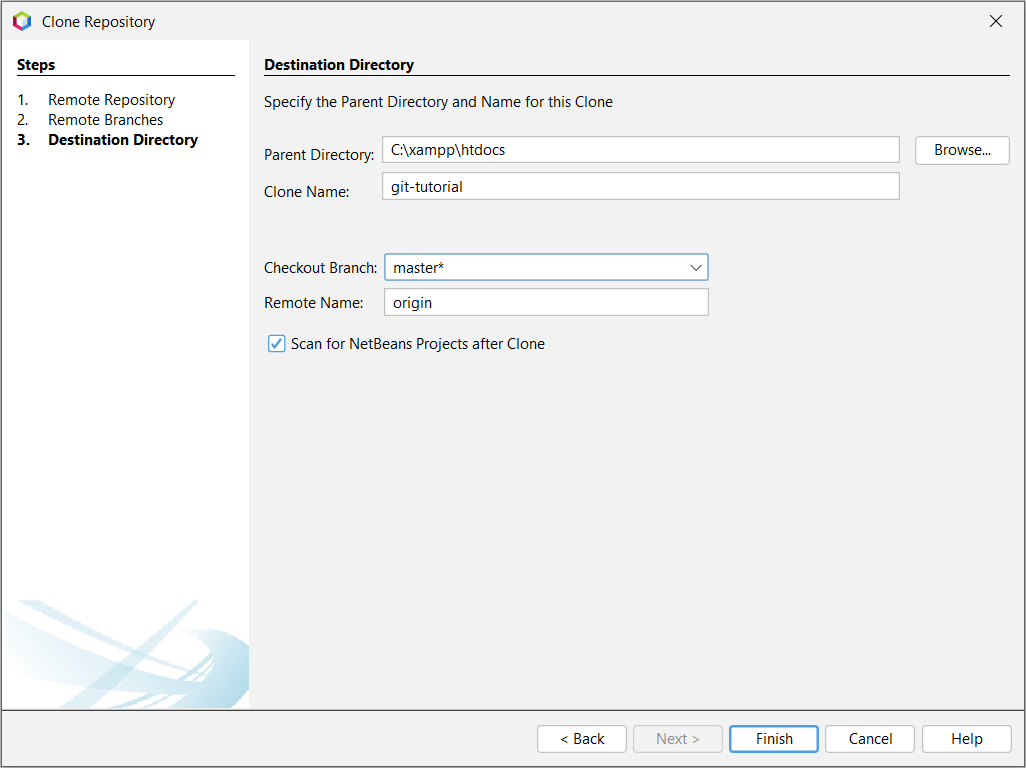Click into the Clone Name field
This screenshot has height=768, width=1026.
click(640, 187)
